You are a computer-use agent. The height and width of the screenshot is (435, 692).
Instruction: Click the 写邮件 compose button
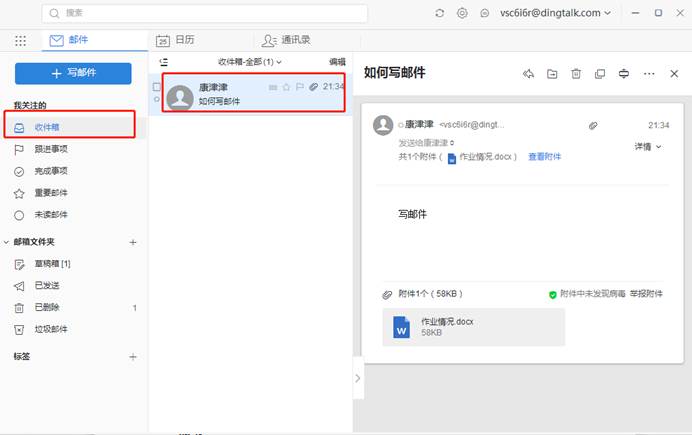pos(73,73)
